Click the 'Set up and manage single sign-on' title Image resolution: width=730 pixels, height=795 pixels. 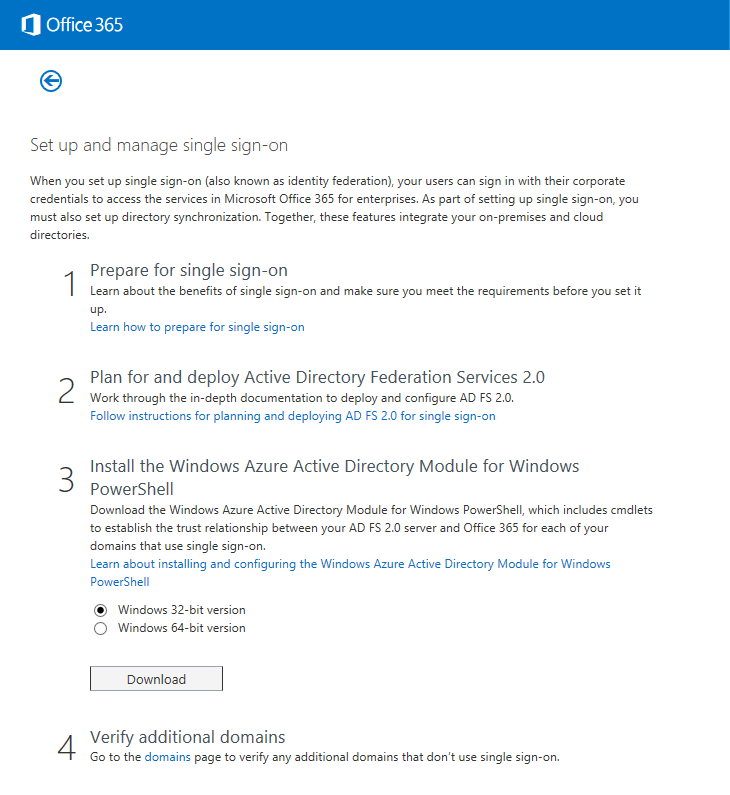(159, 145)
